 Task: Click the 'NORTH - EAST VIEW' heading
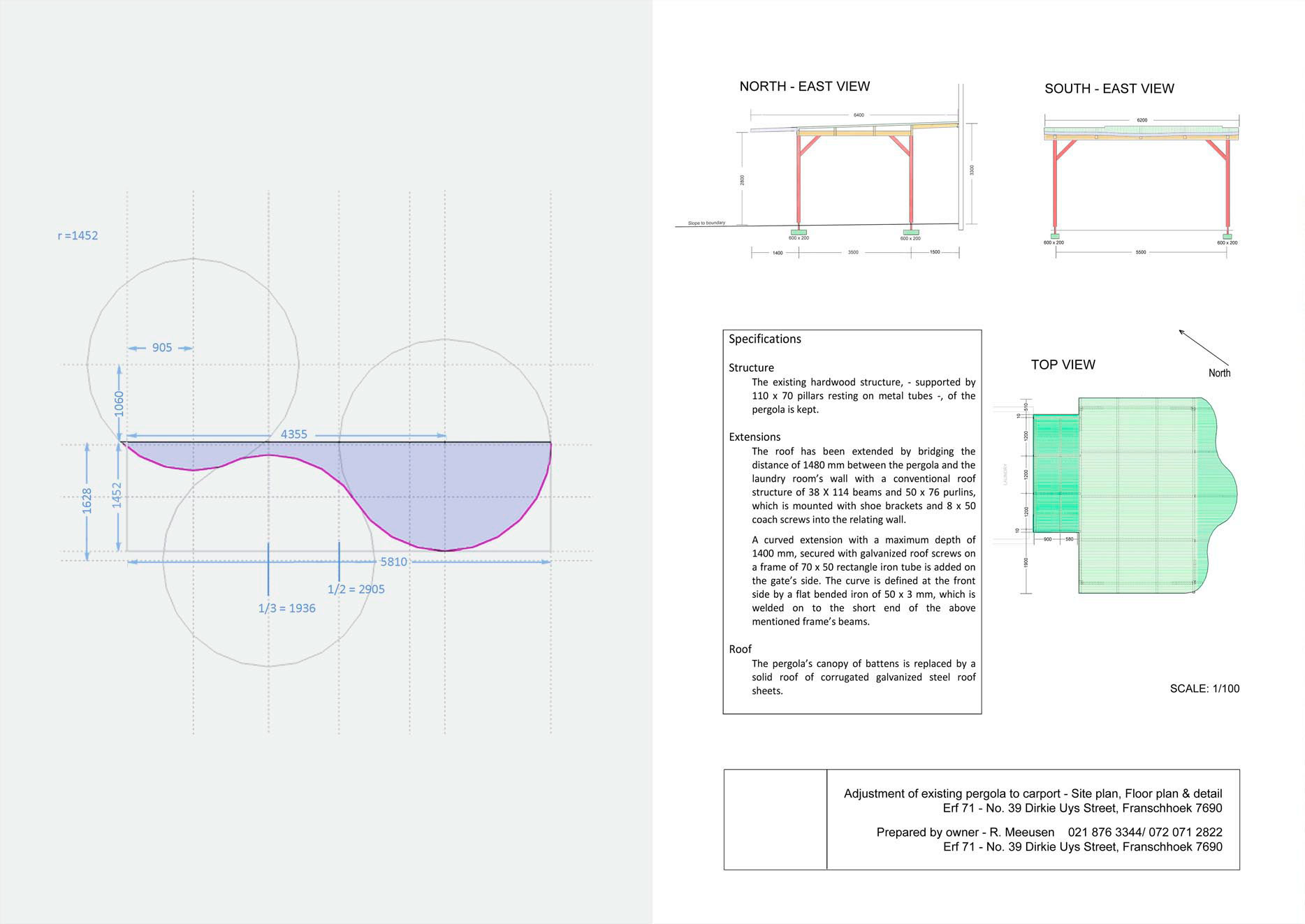(805, 86)
